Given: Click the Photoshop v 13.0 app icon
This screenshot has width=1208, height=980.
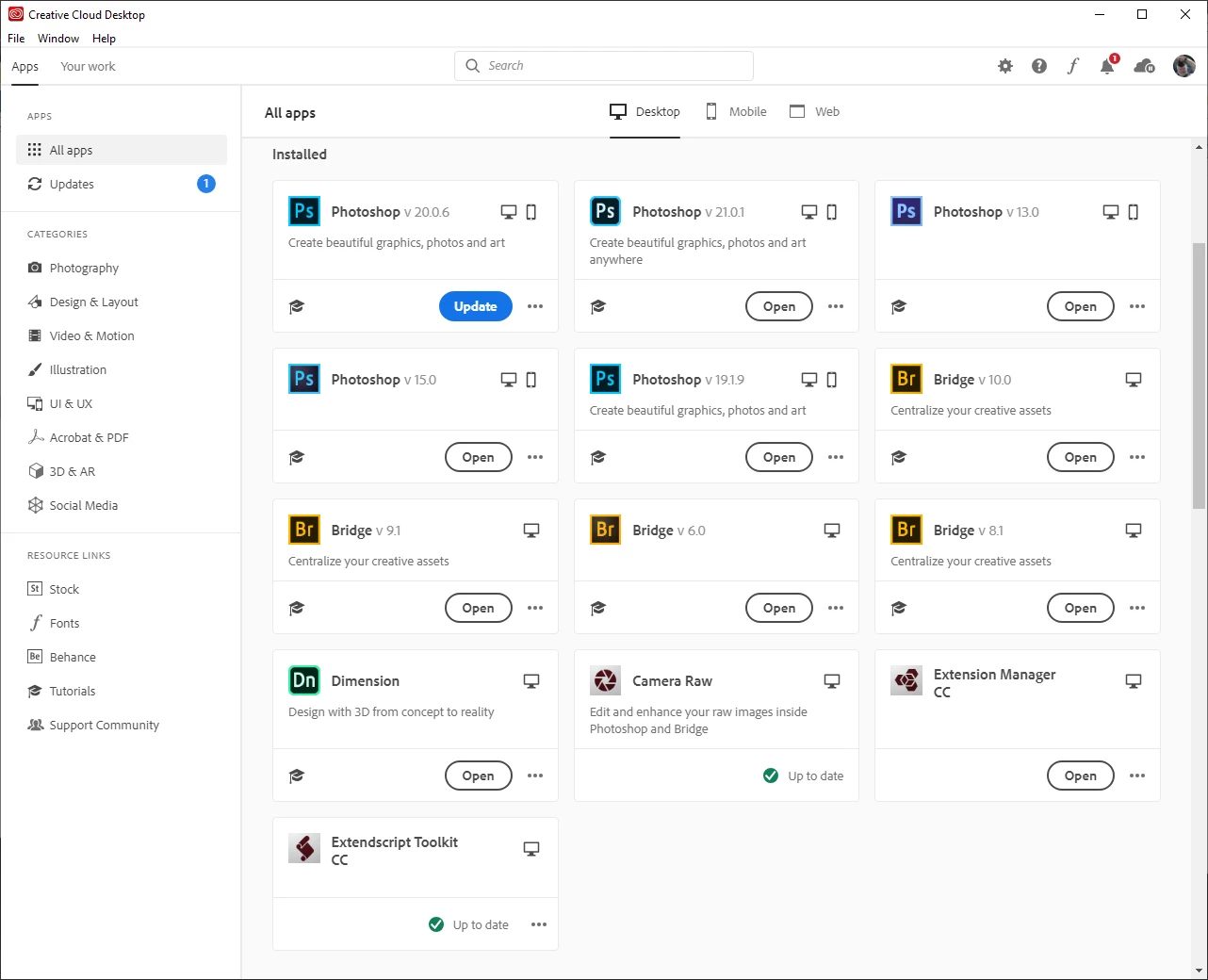Looking at the screenshot, I should click(906, 211).
